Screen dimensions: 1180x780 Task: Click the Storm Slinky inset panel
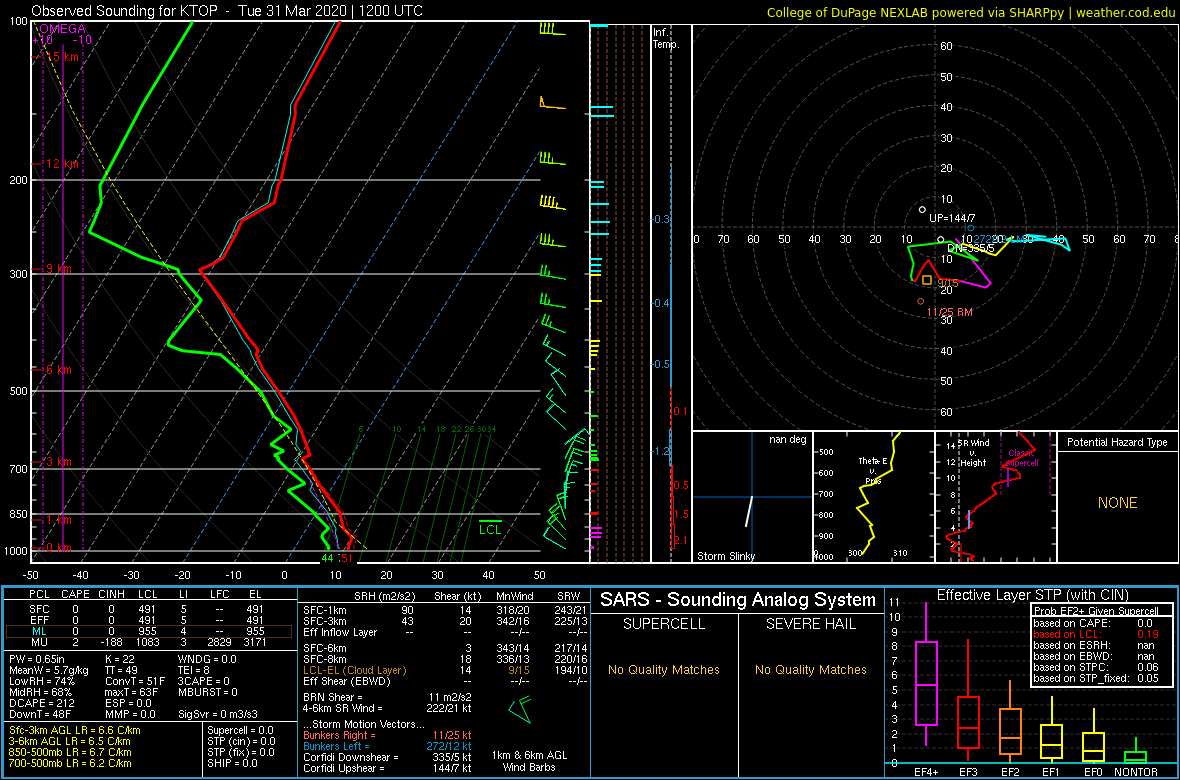752,497
